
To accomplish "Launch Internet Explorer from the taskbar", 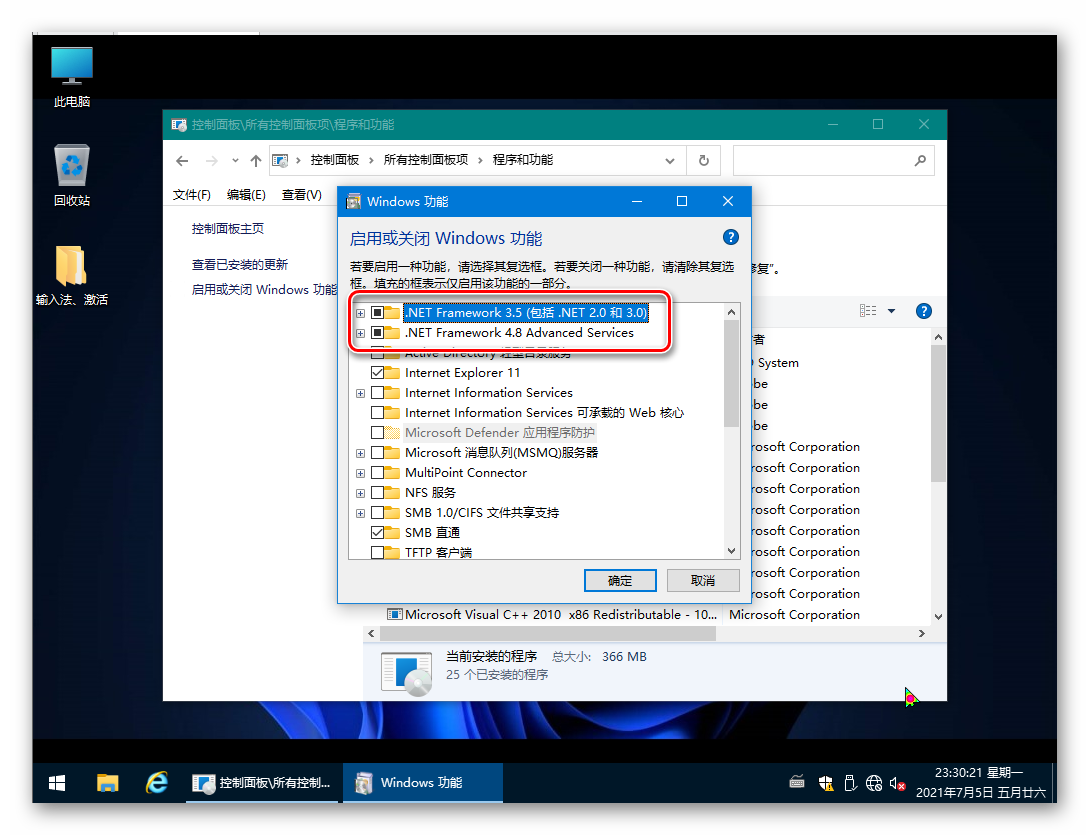I will [157, 783].
